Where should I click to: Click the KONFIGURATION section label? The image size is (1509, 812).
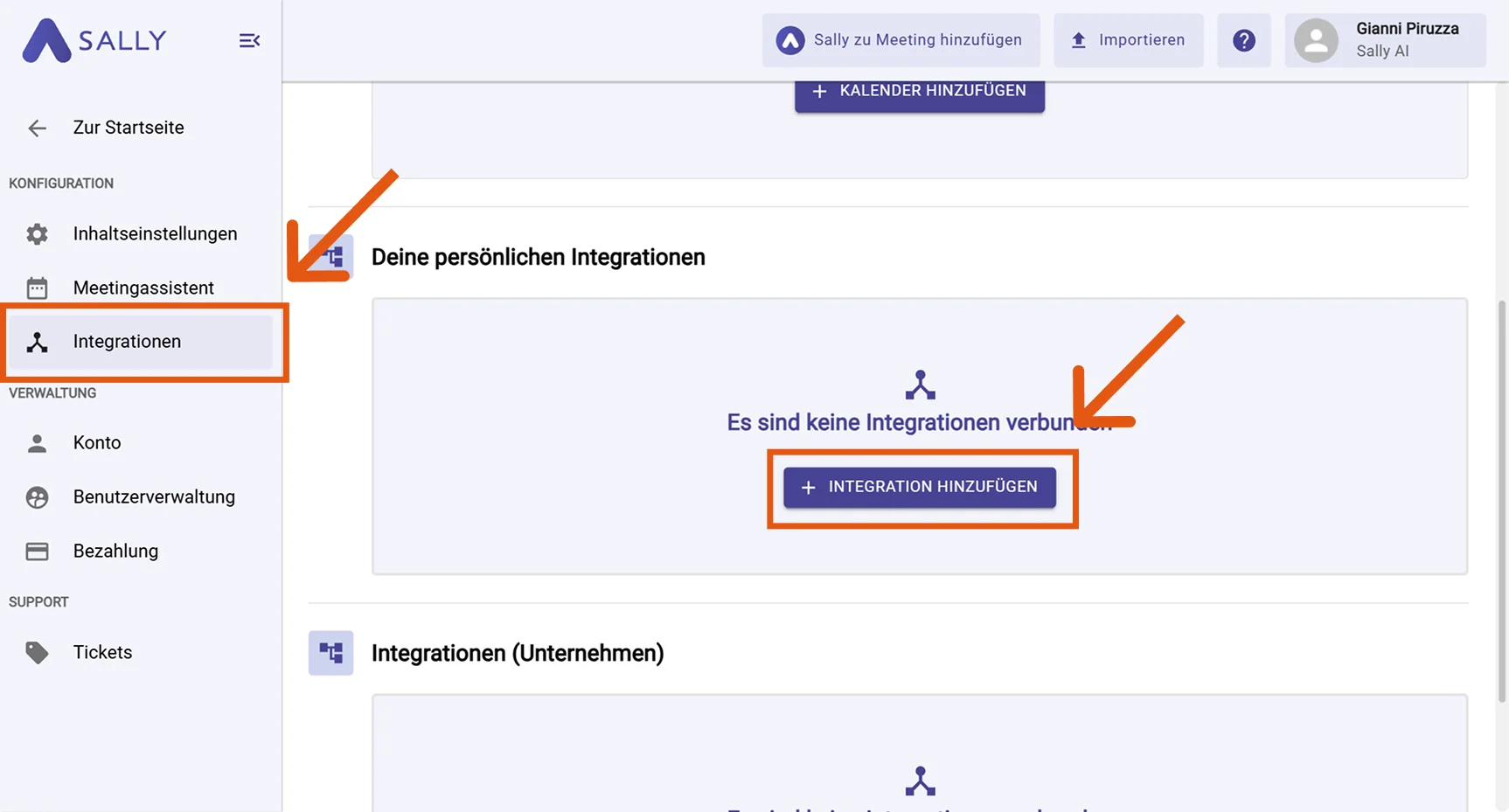coord(61,184)
